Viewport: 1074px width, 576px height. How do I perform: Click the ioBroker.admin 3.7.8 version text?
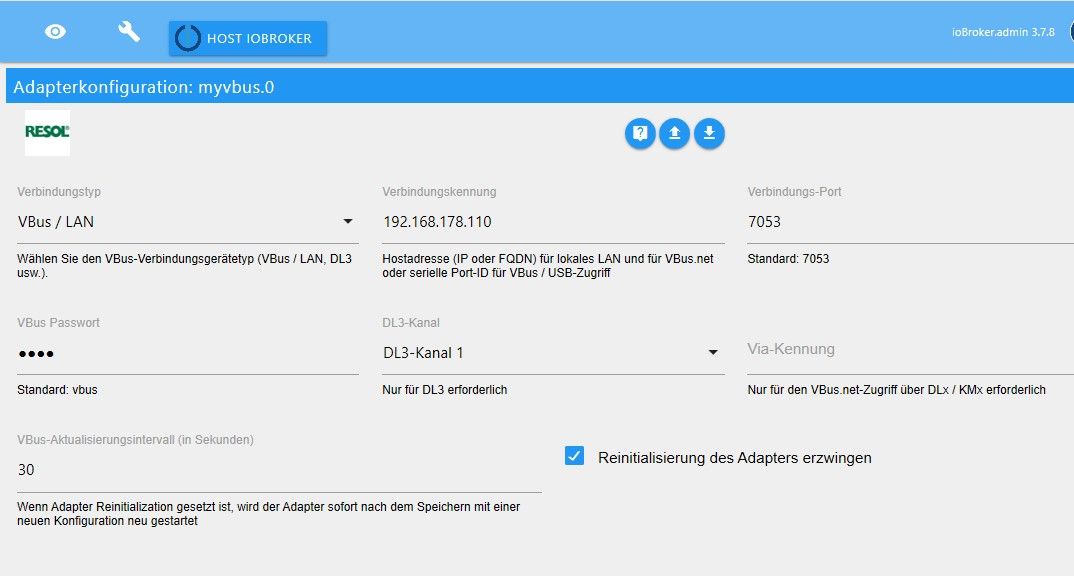click(1003, 32)
